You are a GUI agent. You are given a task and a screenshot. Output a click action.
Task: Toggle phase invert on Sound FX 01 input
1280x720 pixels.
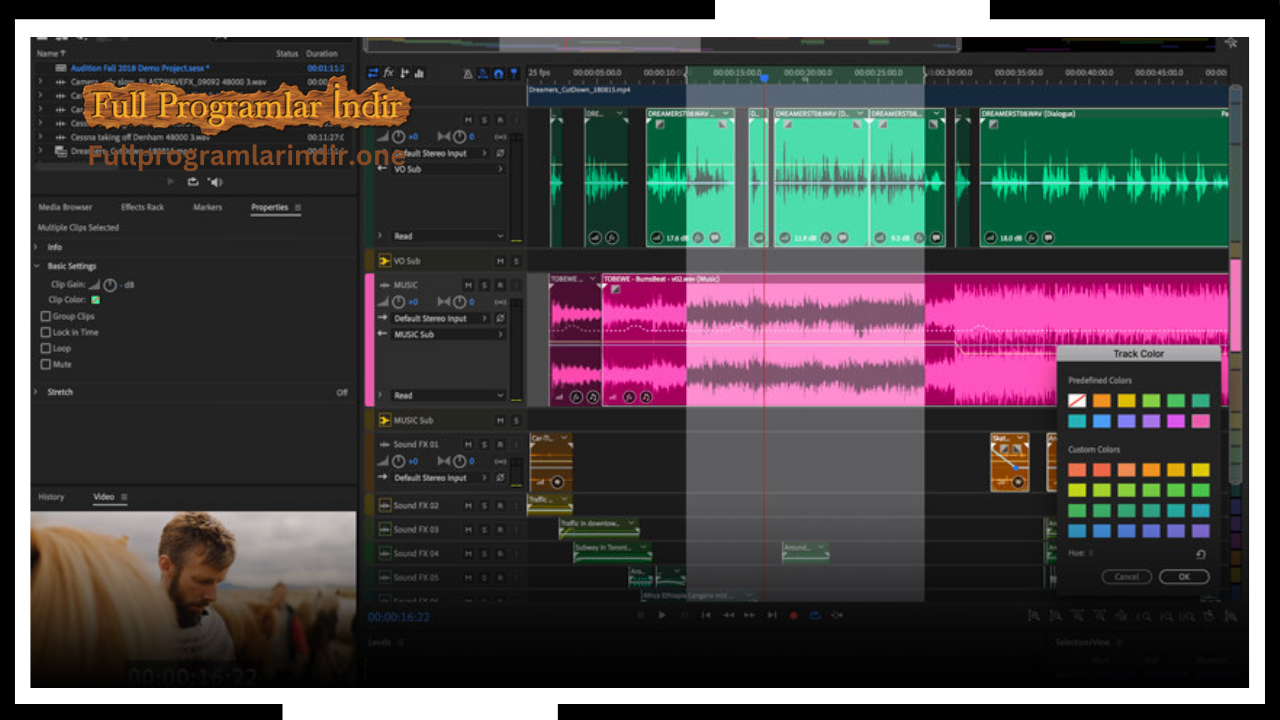click(500, 478)
